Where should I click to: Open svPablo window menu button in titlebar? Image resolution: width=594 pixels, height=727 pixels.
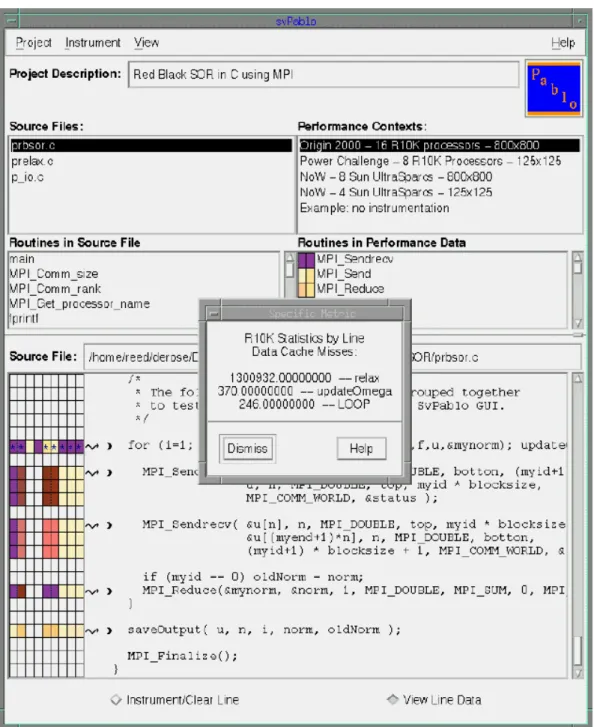[x=12, y=21]
